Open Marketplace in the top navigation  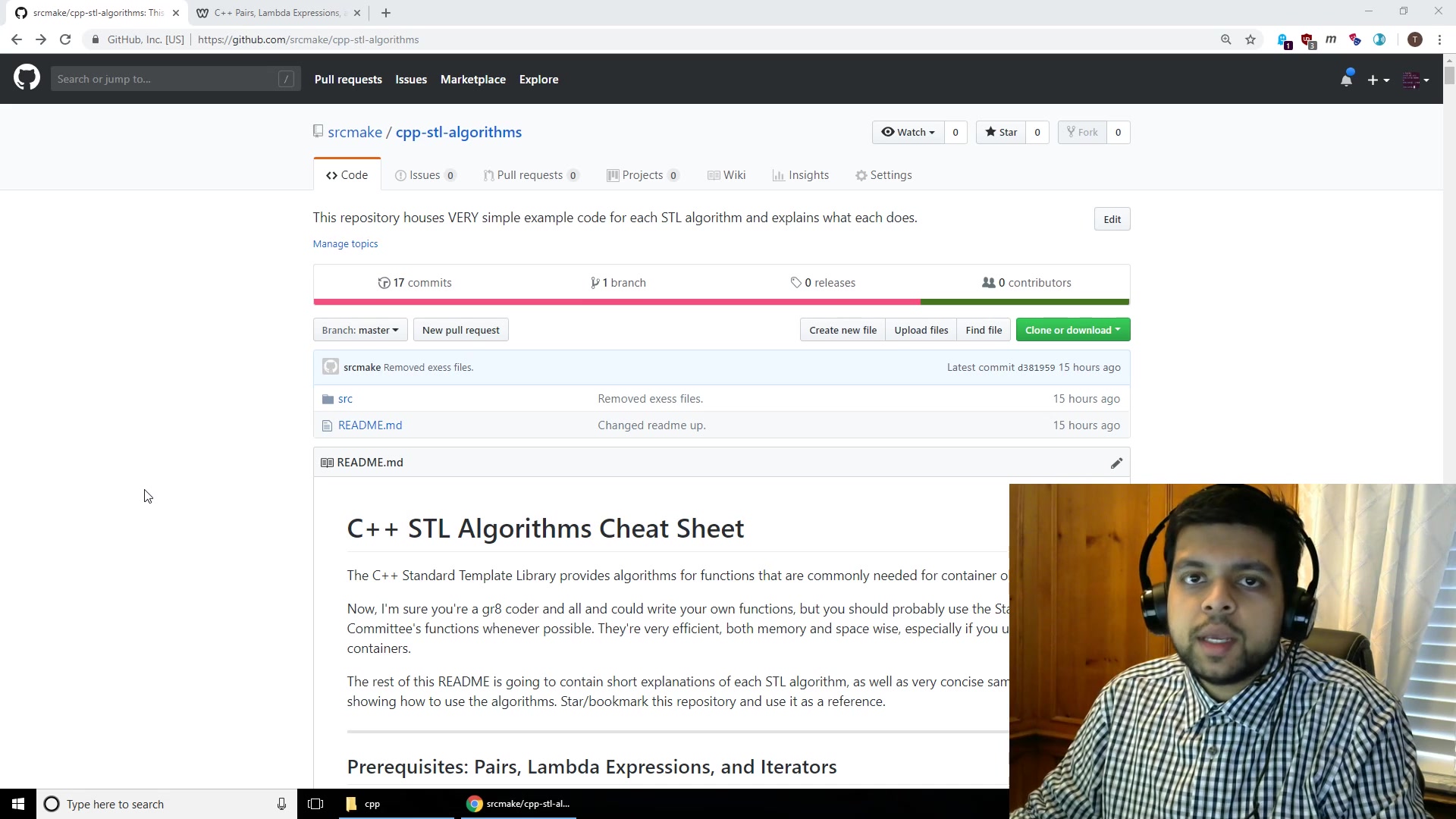pos(473,80)
